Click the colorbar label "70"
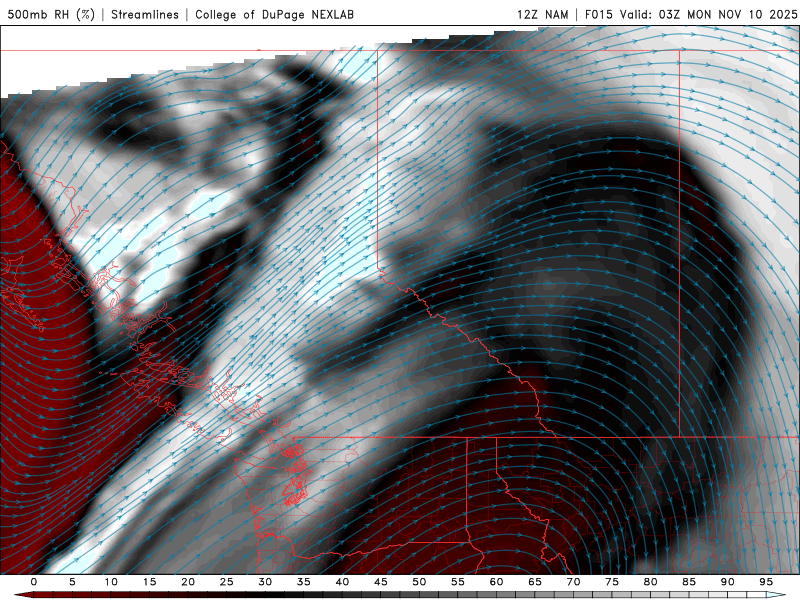800x600 pixels. [573, 582]
